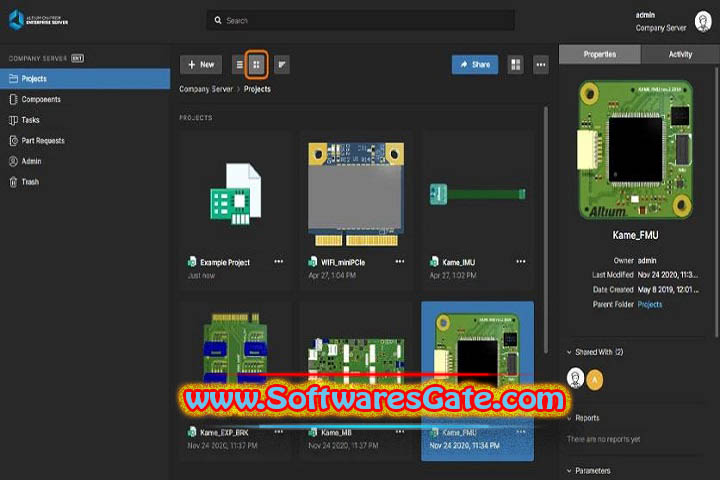Click the Kame_IMU file icon
The image size is (720, 480).
(x=434, y=262)
